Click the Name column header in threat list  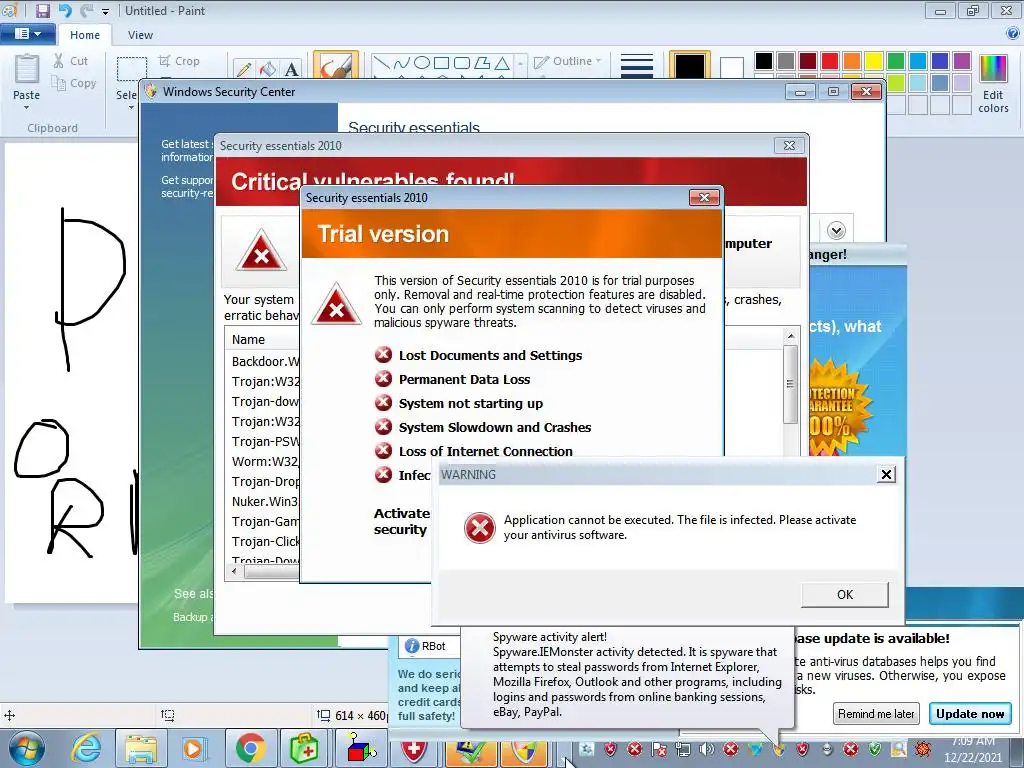[x=248, y=340]
